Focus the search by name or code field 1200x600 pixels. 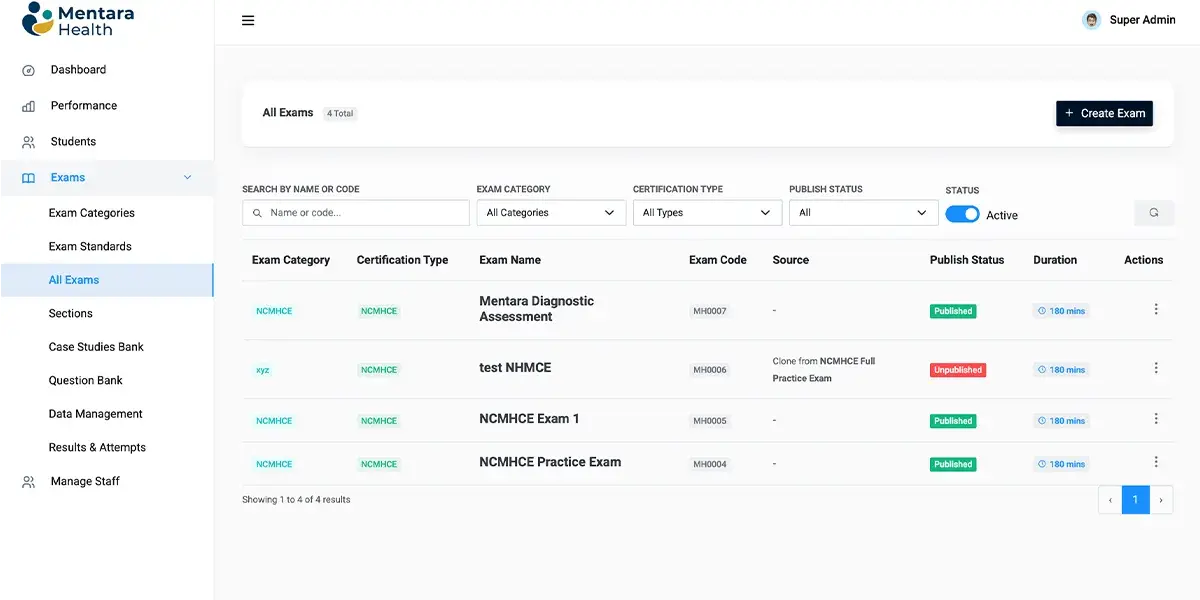(x=356, y=213)
